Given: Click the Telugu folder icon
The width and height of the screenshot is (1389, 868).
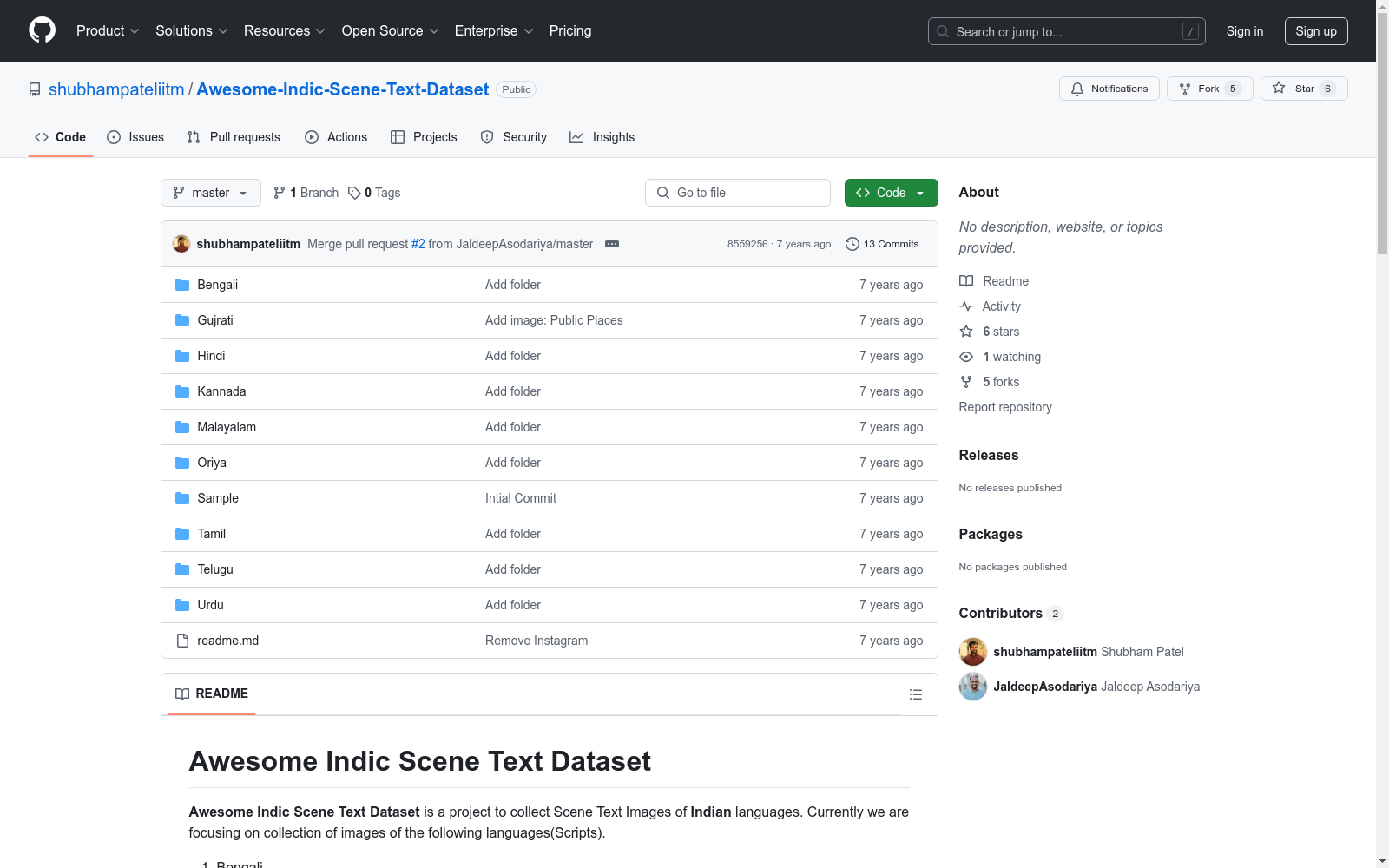Looking at the screenshot, I should [x=182, y=569].
